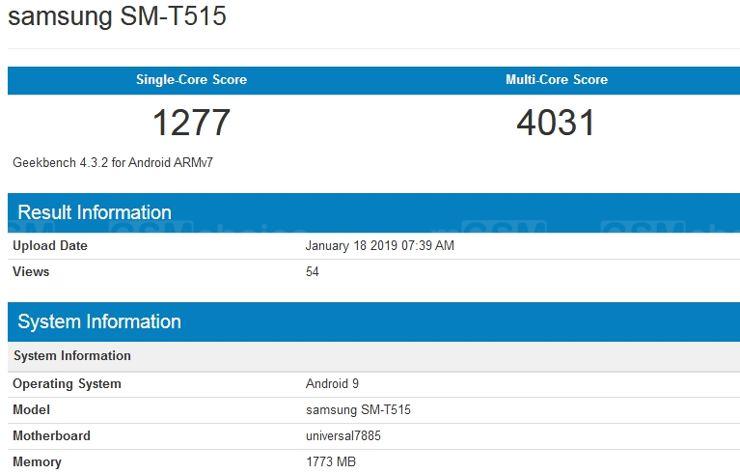Click the Android 9 value
Image resolution: width=740 pixels, height=474 pixels.
pos(332,383)
